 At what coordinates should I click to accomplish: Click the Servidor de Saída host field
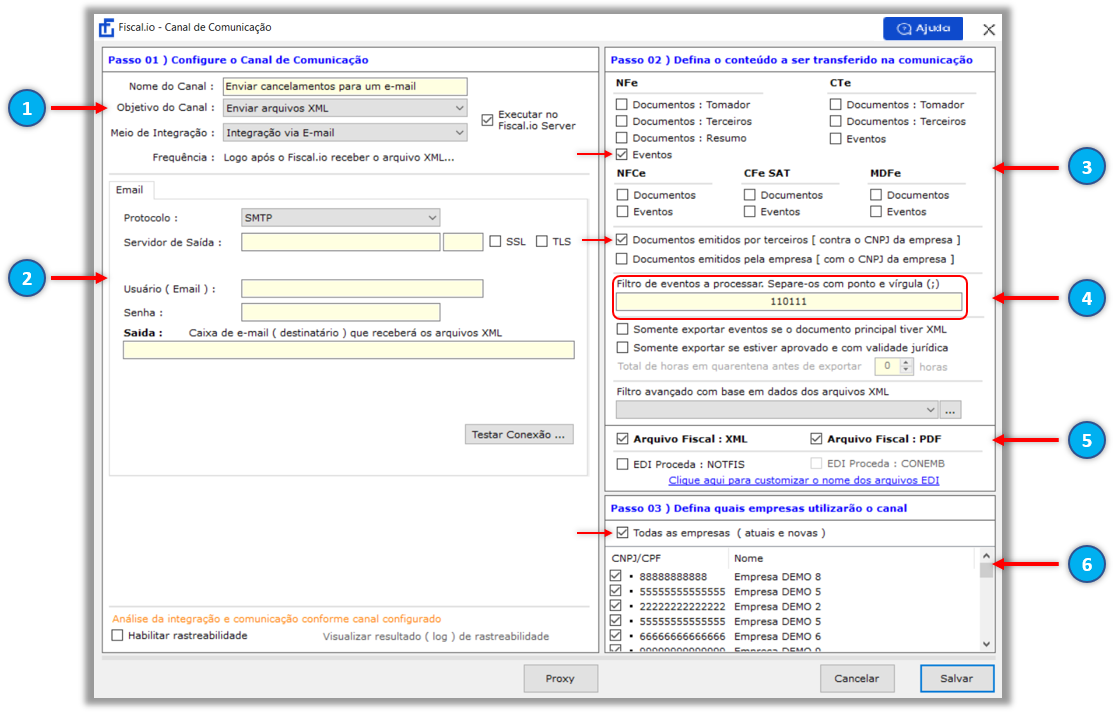point(341,242)
